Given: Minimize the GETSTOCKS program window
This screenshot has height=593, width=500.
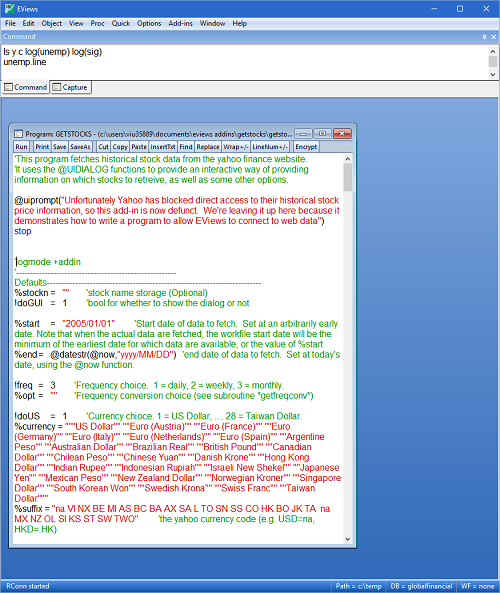Looking at the screenshot, I should pos(303,134).
